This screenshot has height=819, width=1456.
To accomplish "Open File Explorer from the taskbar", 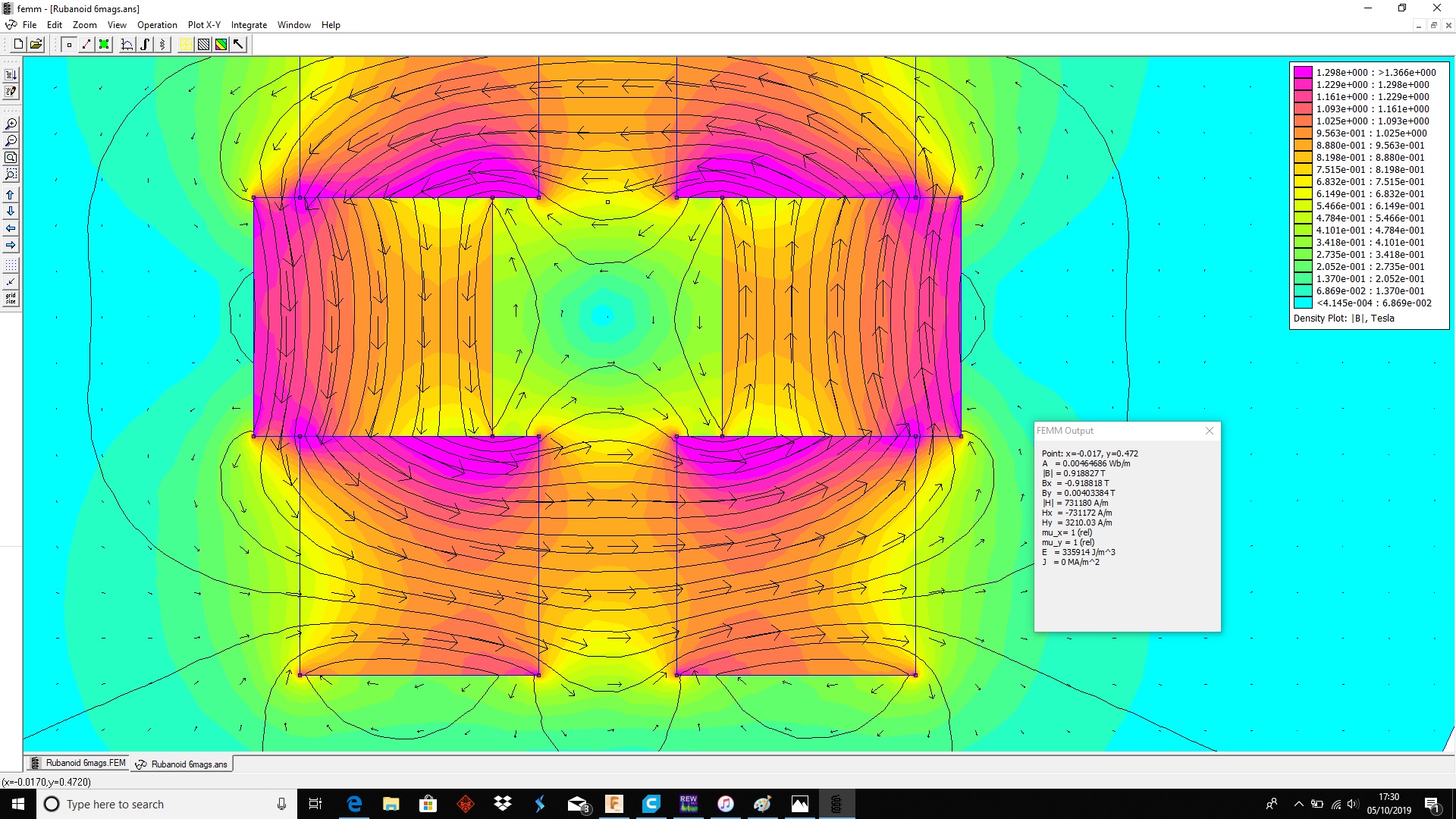I will (x=391, y=804).
